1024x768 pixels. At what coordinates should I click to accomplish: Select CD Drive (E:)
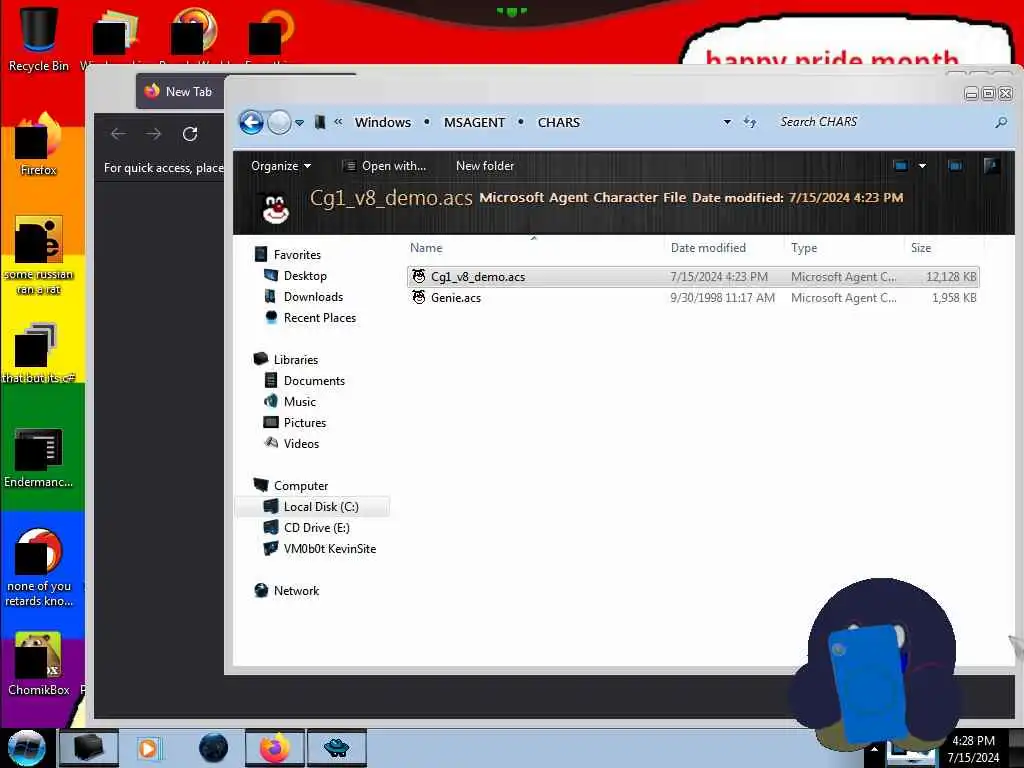point(317,528)
